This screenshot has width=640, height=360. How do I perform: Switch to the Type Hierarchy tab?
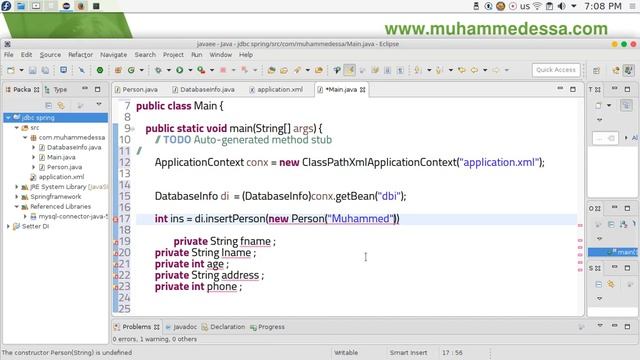point(56,89)
